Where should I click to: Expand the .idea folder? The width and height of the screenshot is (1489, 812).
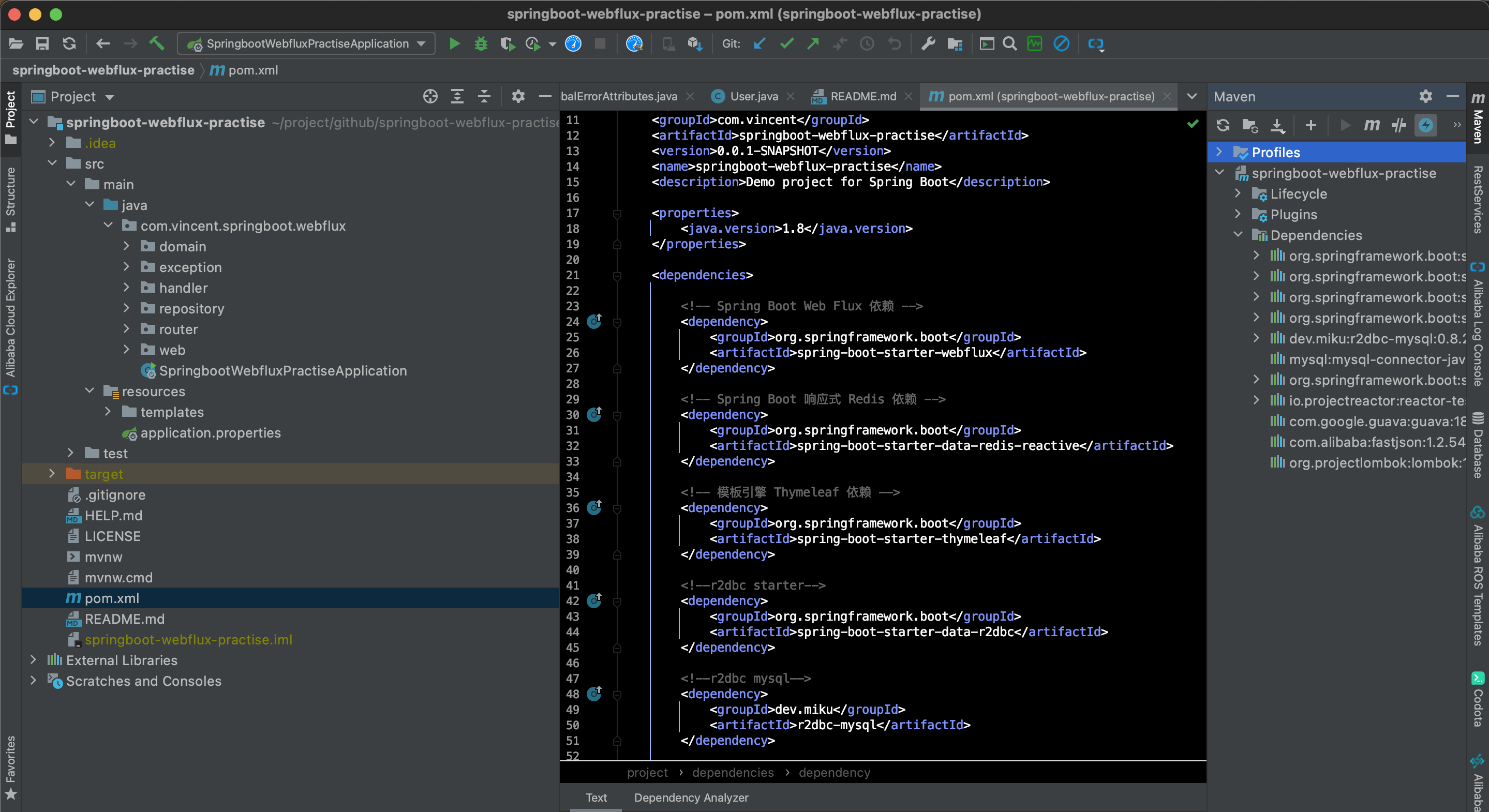click(52, 143)
